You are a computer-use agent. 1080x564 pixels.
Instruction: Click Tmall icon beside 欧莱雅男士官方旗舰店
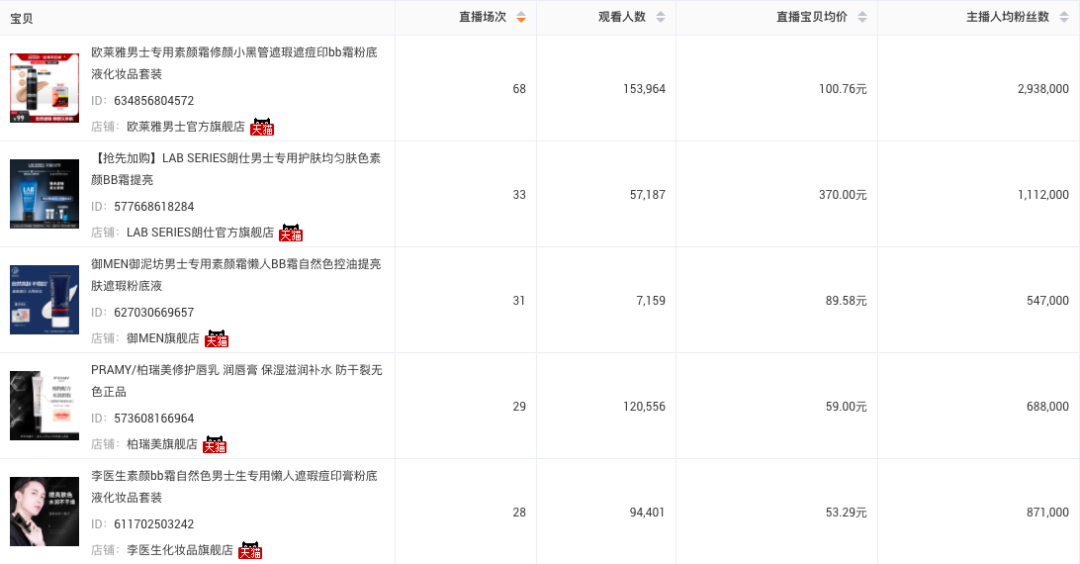tap(262, 127)
